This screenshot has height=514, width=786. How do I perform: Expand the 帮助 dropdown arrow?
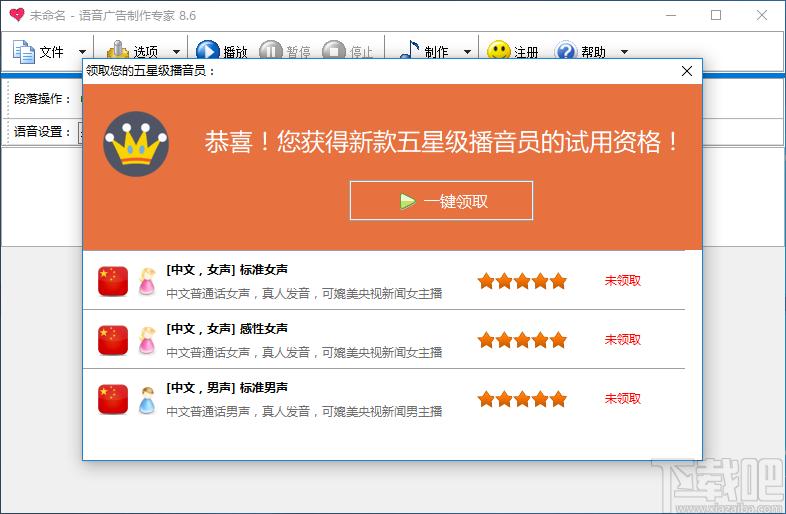click(x=625, y=52)
